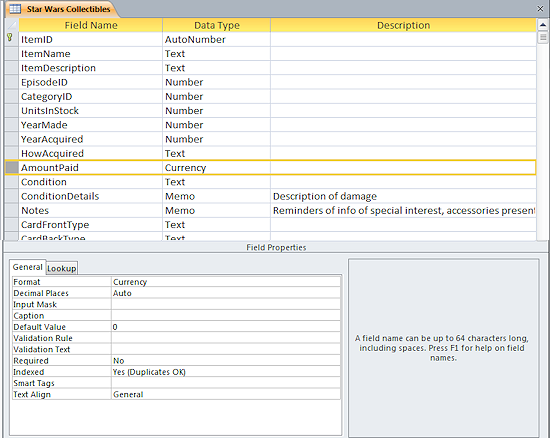Click the scroll up arrow of field list
Image resolution: width=550 pixels, height=438 pixels.
543,25
